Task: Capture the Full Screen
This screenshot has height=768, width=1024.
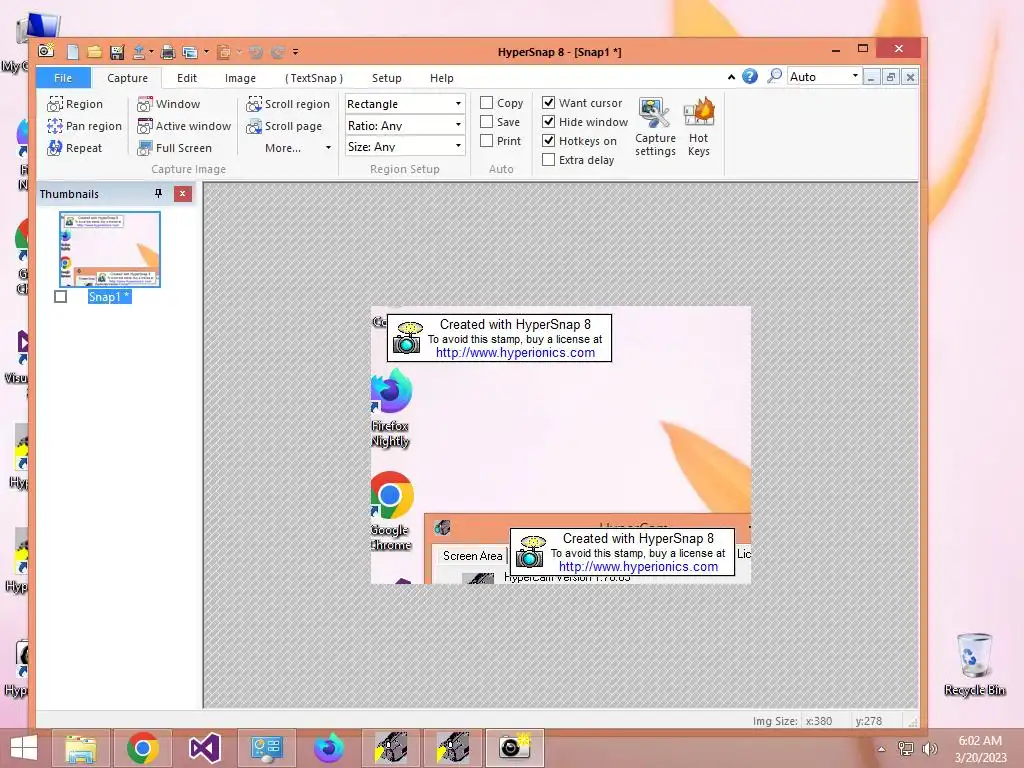Action: coord(174,148)
